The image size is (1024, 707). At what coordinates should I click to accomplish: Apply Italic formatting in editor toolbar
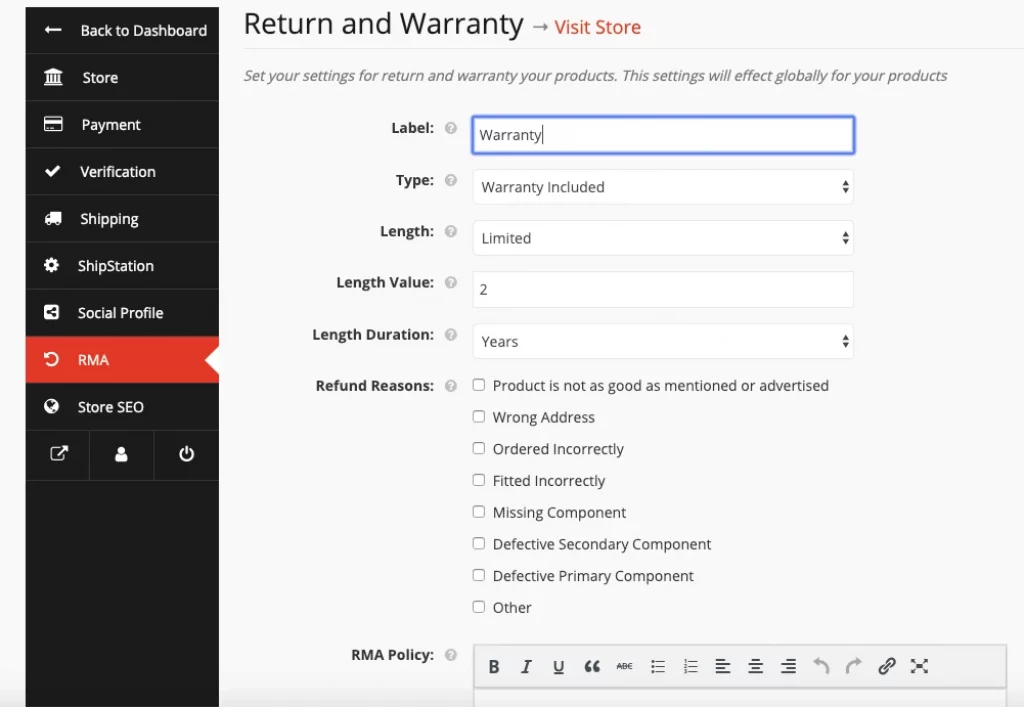pos(526,667)
